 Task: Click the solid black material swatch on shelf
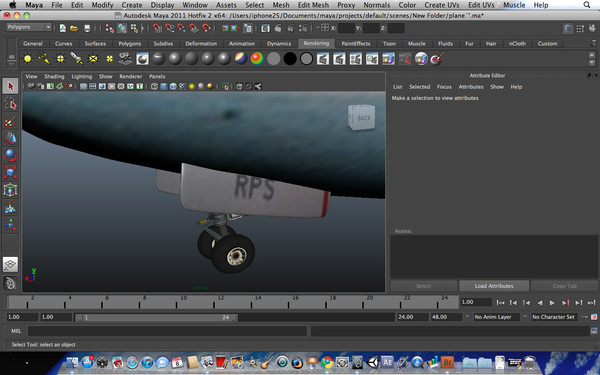(290, 59)
